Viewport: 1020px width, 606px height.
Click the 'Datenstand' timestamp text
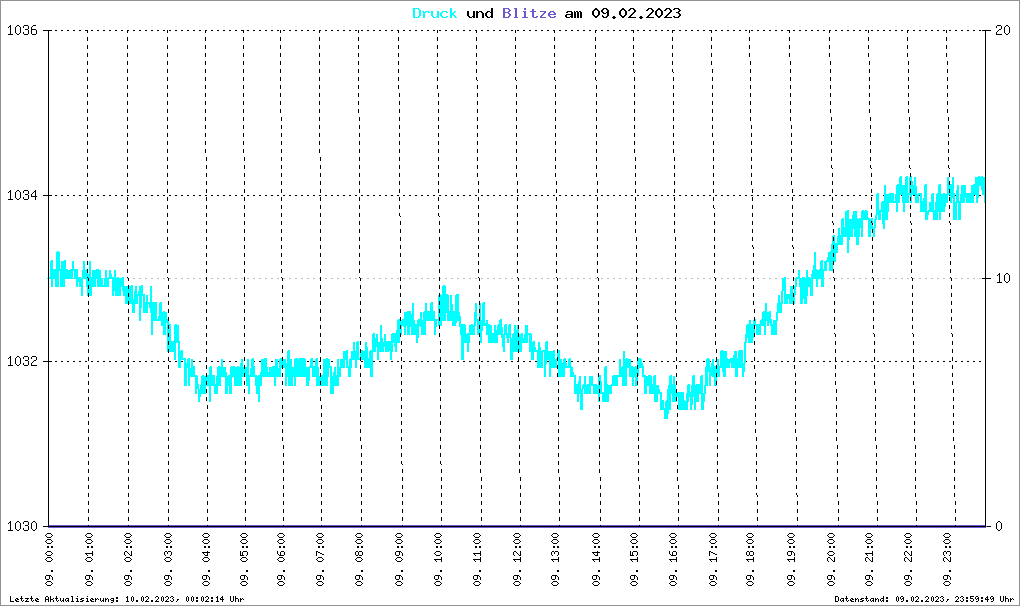click(924, 599)
